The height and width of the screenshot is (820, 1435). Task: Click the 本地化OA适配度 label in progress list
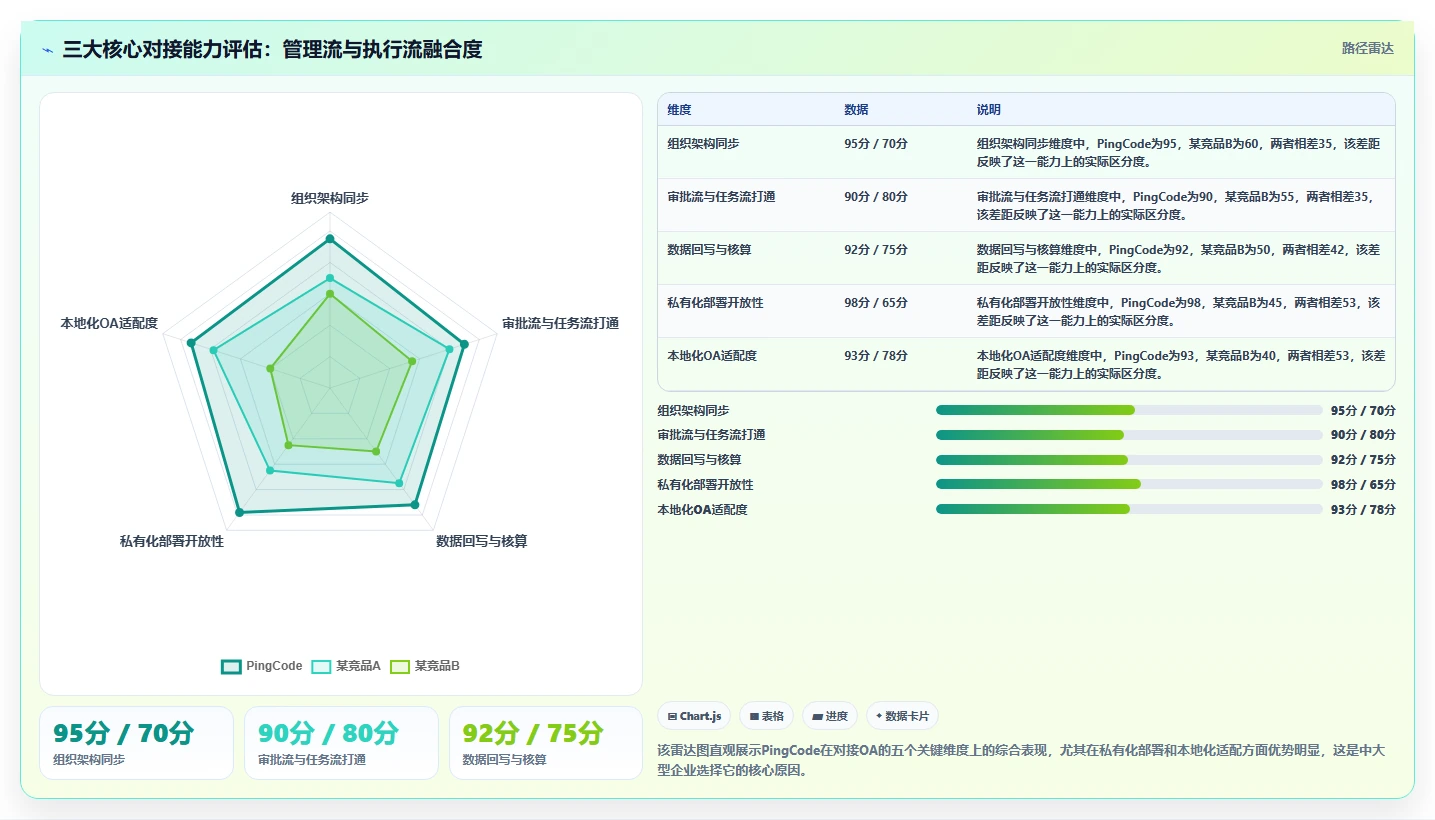point(702,509)
